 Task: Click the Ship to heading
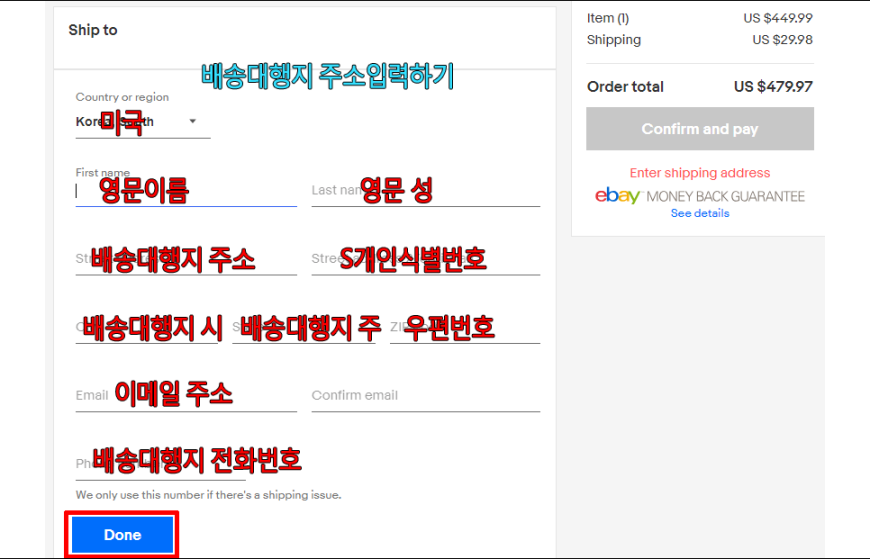[93, 30]
